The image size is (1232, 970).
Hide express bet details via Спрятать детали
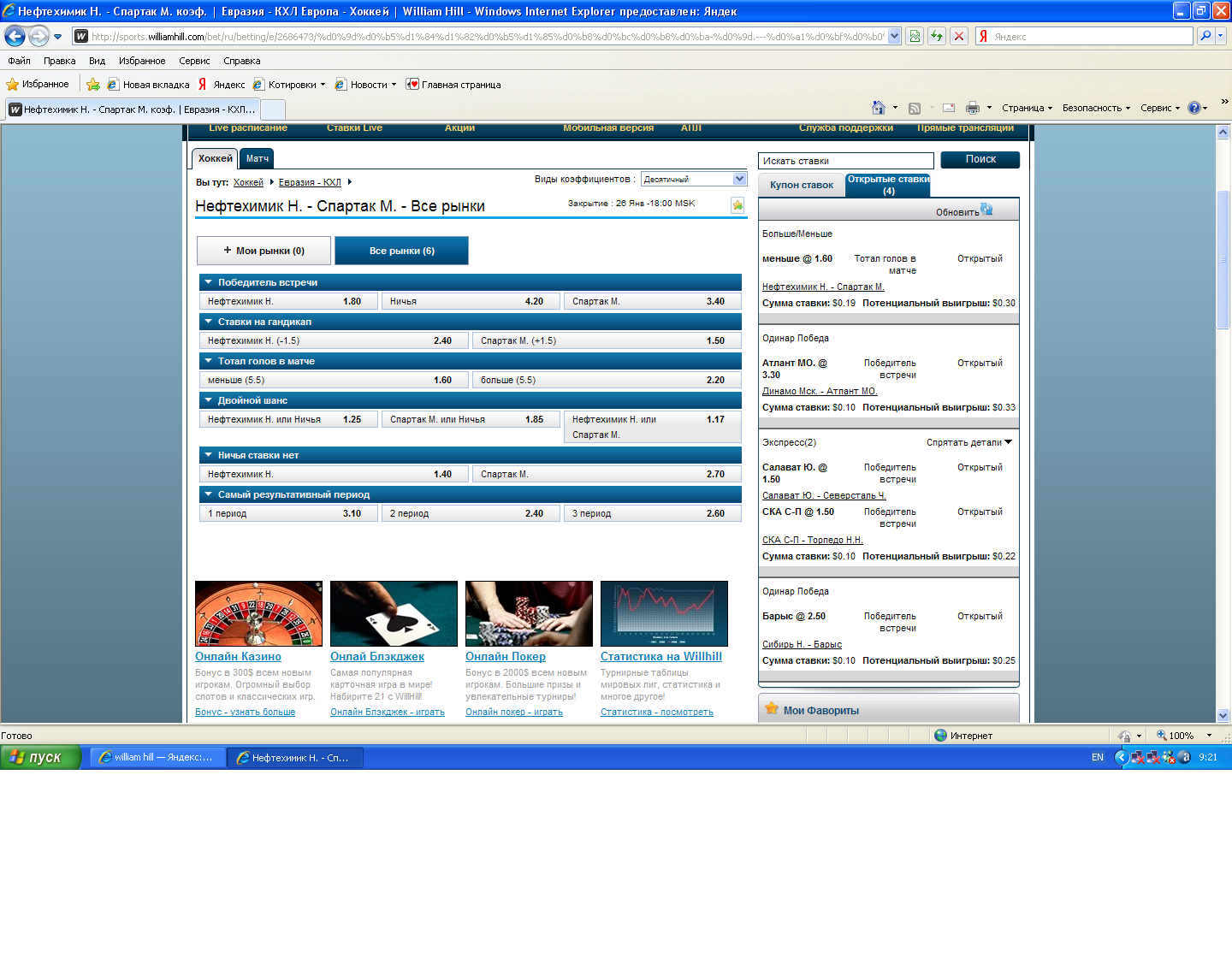[x=969, y=442]
